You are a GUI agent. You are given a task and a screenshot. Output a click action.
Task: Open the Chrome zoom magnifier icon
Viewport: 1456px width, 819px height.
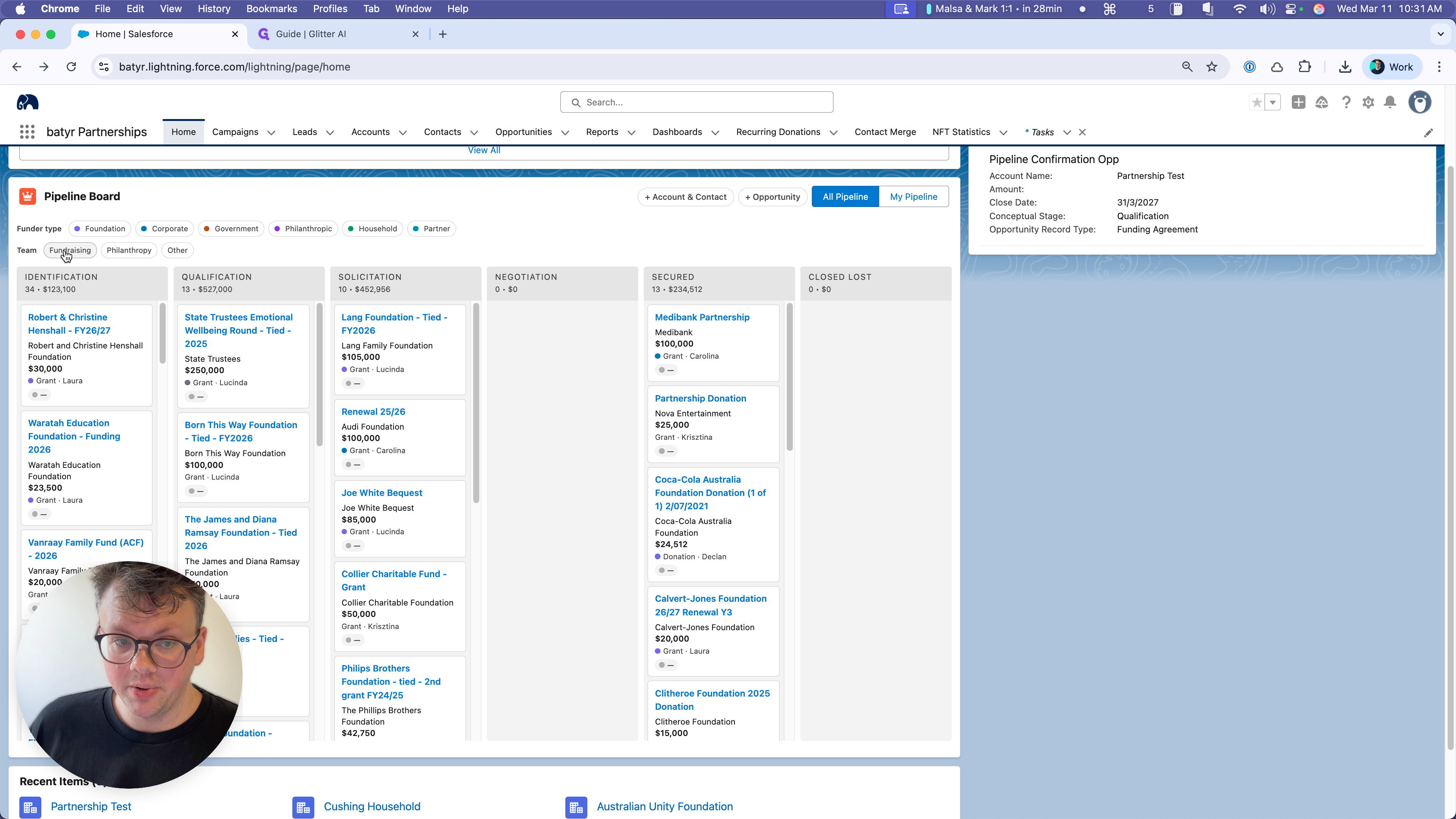1187,67
